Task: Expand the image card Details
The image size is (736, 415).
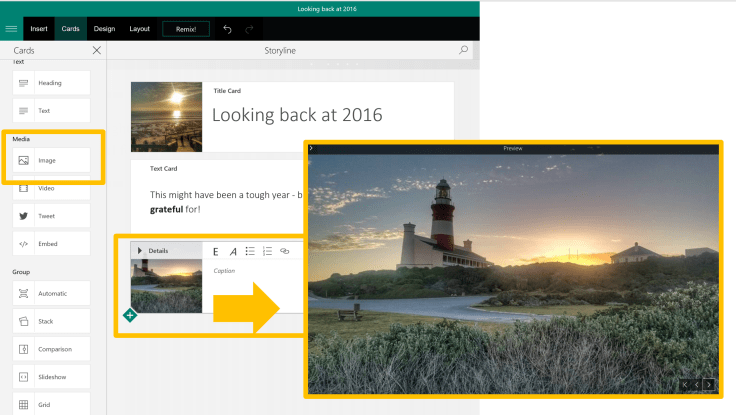Action: coord(141,250)
